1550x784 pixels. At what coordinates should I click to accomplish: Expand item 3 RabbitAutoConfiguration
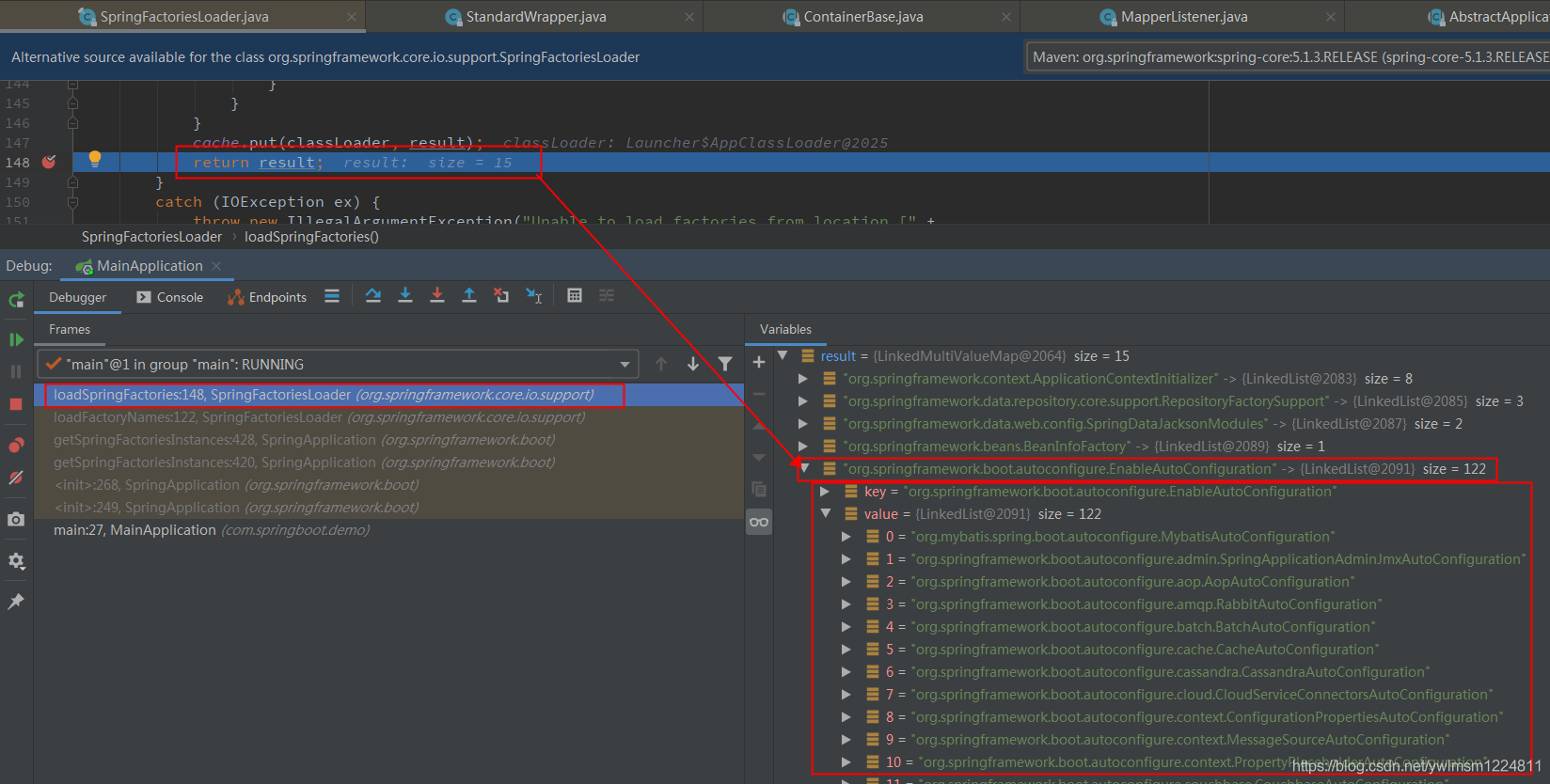pyautogui.click(x=846, y=604)
